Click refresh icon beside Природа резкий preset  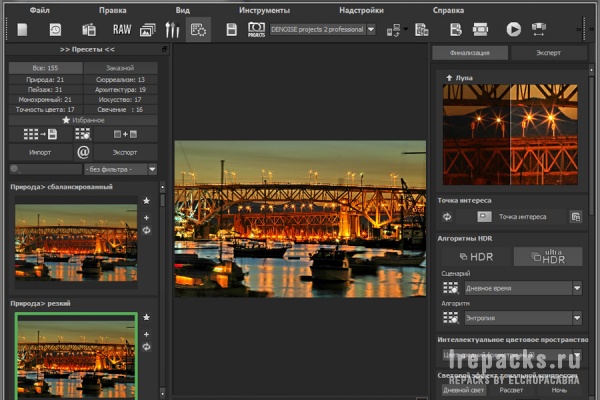[146, 347]
